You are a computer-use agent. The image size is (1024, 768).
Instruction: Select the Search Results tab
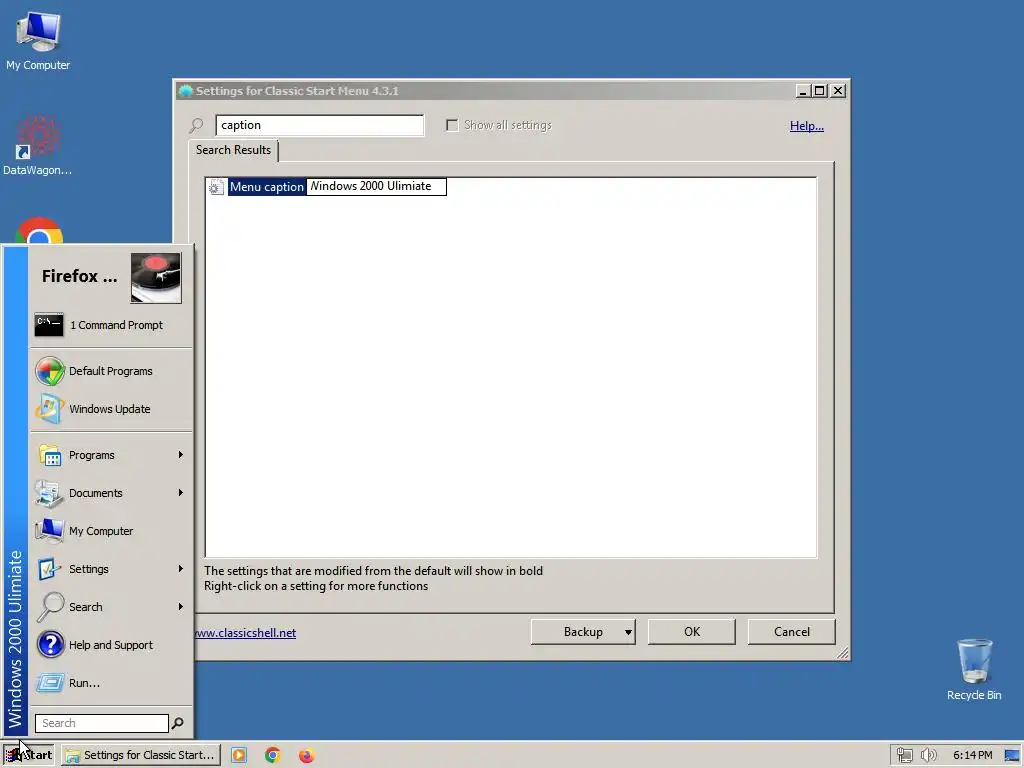pos(233,150)
